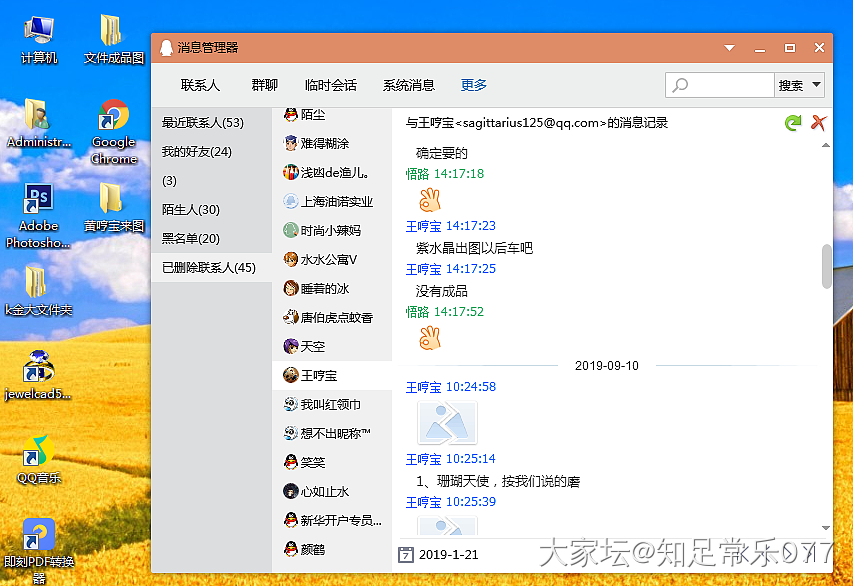Open the 文件成品图 folder on desktop
This screenshot has height=586, width=853.
coord(113,39)
